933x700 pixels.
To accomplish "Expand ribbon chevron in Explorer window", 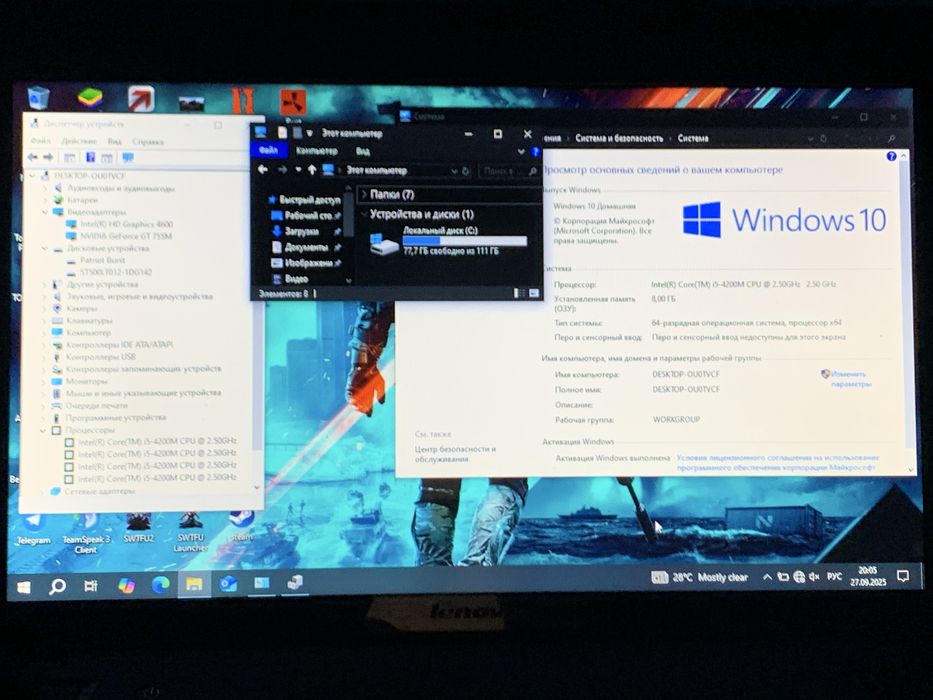I will [521, 152].
